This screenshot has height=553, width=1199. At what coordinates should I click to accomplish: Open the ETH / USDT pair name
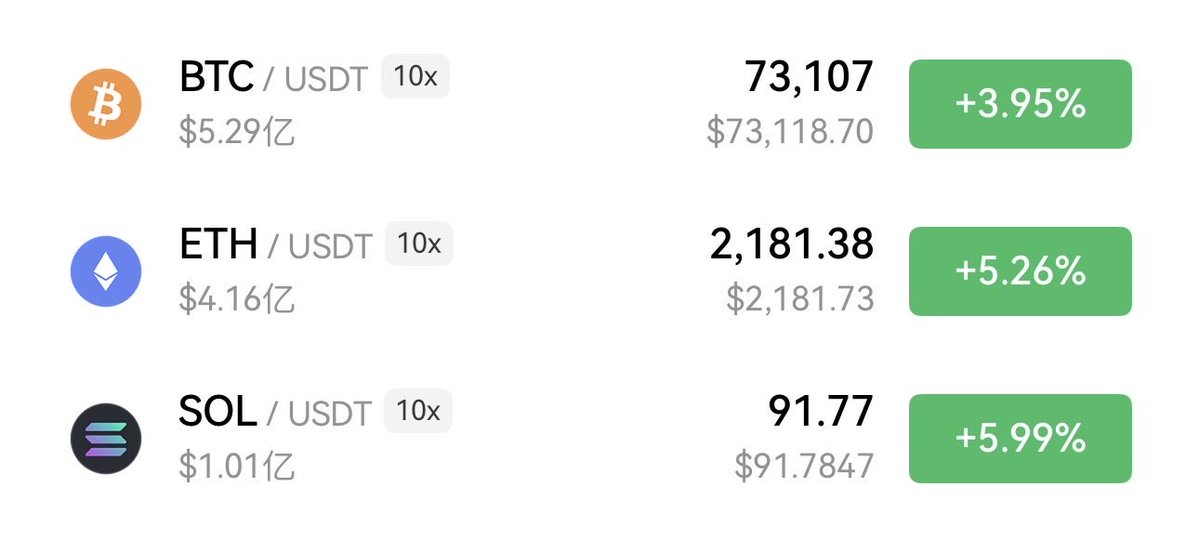274,245
